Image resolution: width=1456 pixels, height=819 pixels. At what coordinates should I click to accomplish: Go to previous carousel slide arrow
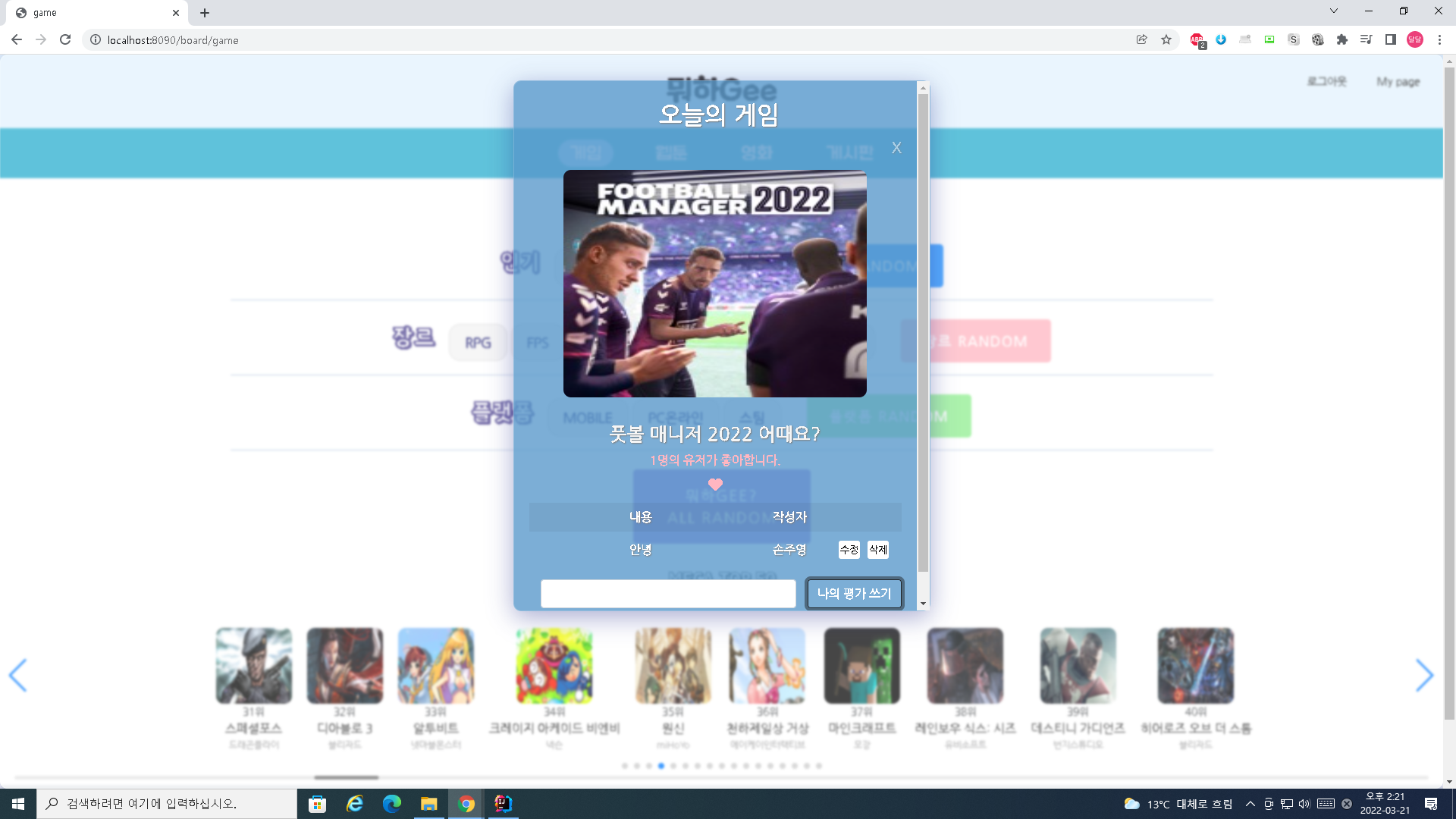tap(18, 675)
